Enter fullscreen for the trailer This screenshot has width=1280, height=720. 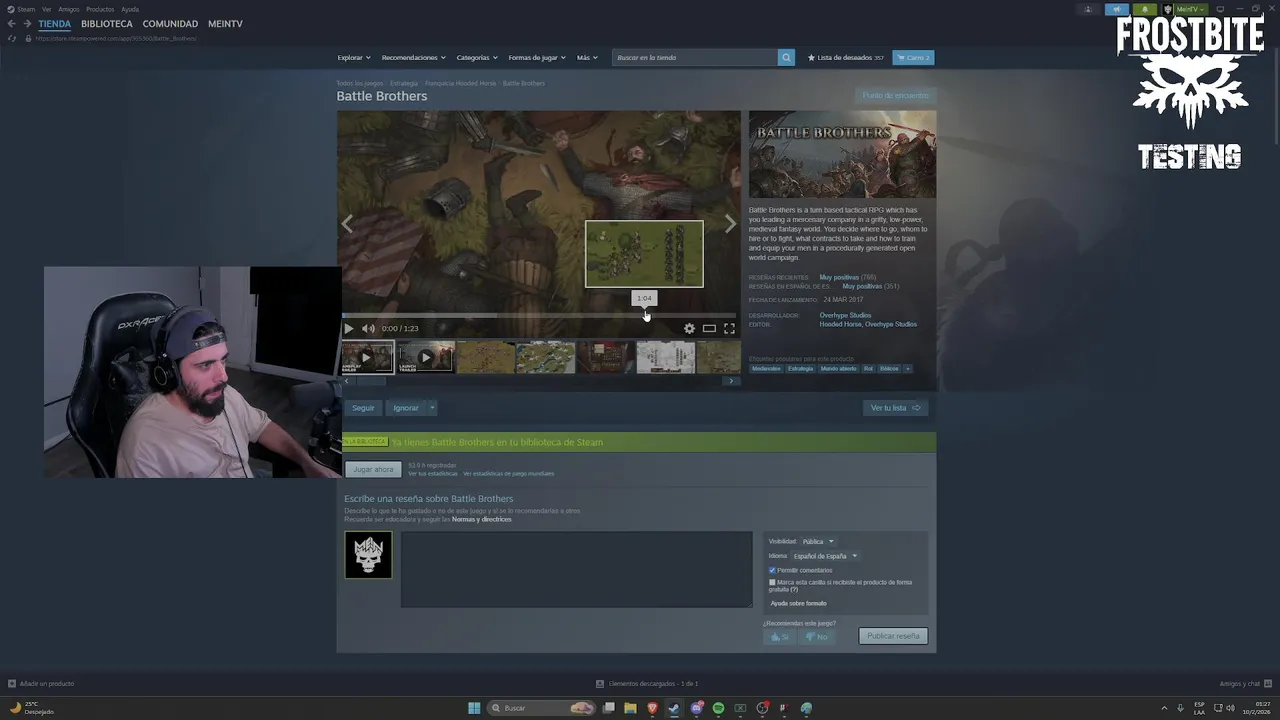pos(729,328)
